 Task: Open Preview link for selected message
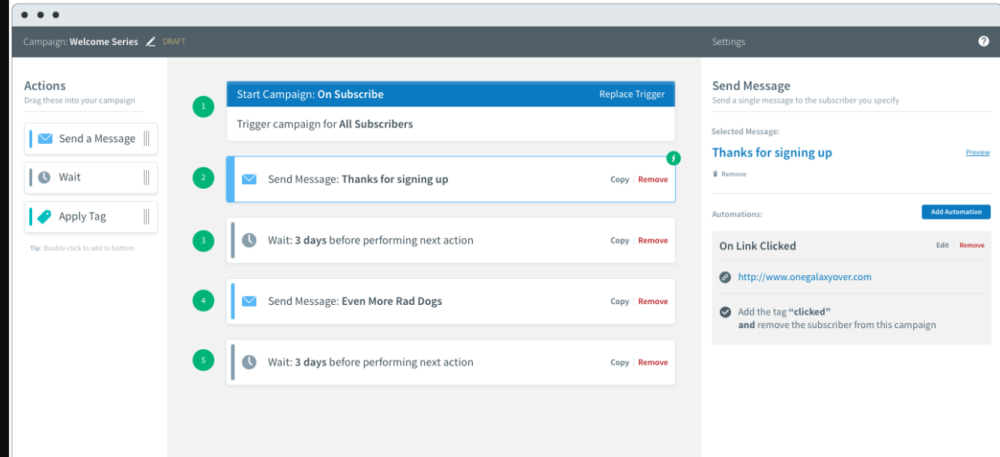(977, 153)
